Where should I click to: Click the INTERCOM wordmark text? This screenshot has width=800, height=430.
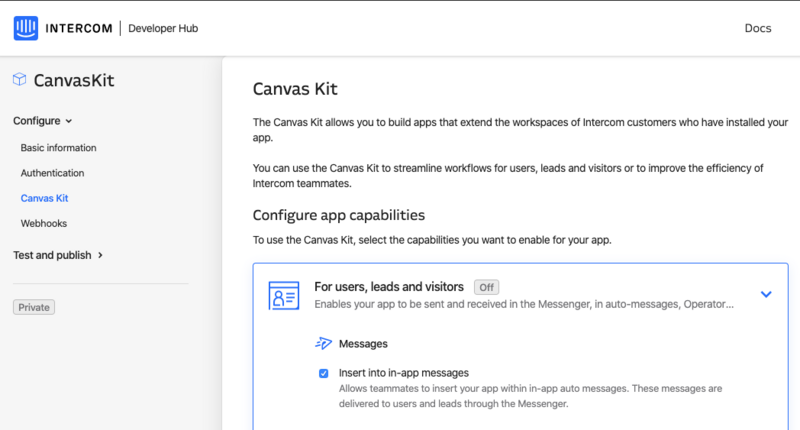(83, 28)
